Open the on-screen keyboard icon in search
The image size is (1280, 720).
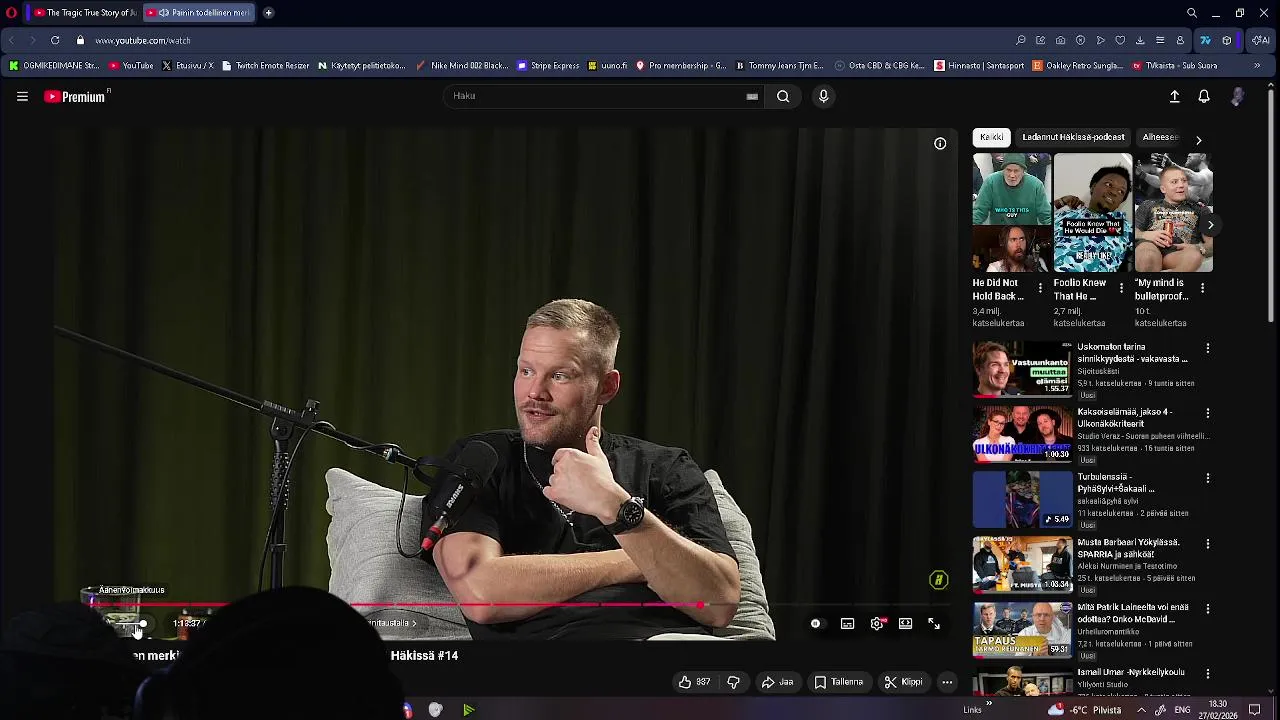coord(752,96)
